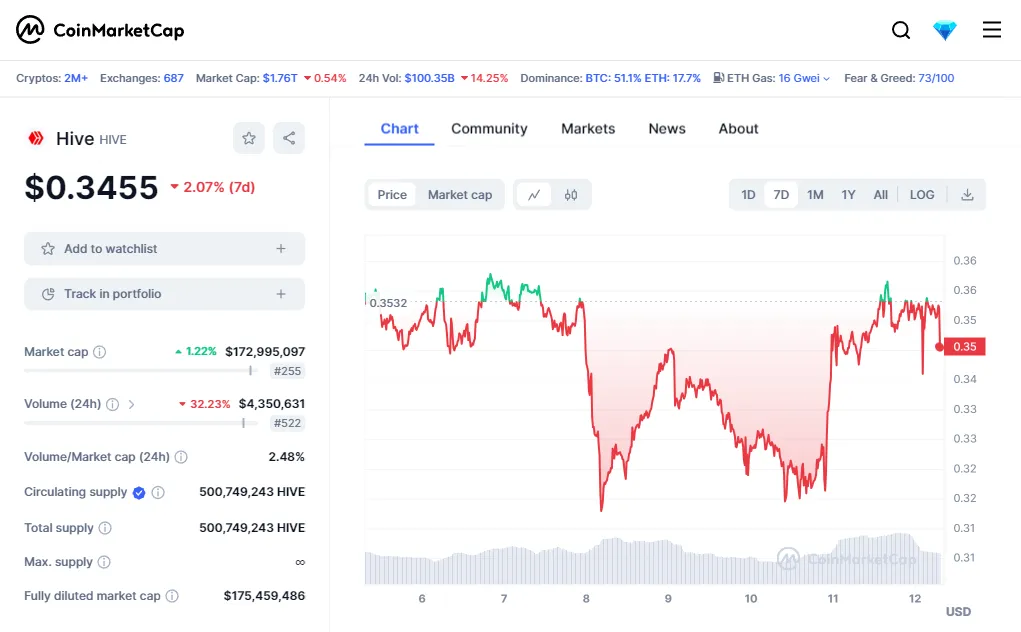The image size is (1021, 632).
Task: Click the plus icon on Add to watchlist
Action: coord(281,249)
